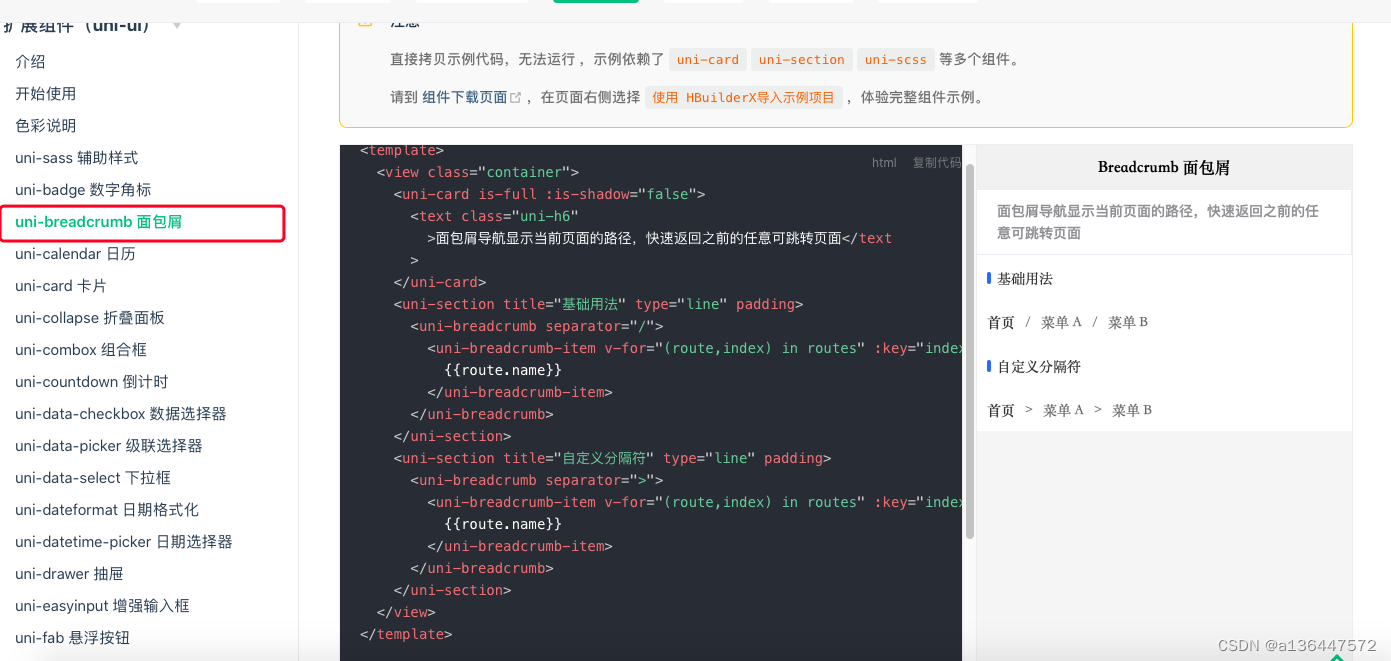Click the view class="container" code line
This screenshot has height=661, width=1391.
478,172
